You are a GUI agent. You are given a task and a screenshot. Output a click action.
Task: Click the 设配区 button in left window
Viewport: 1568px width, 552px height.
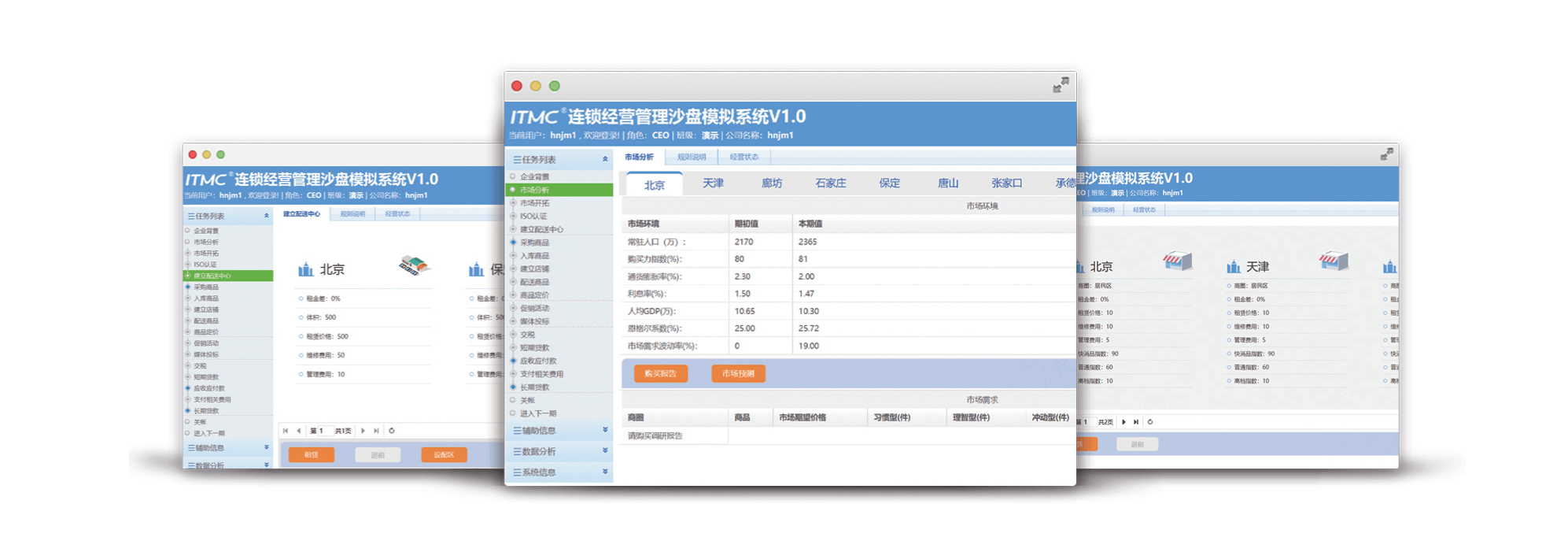pyautogui.click(x=444, y=455)
